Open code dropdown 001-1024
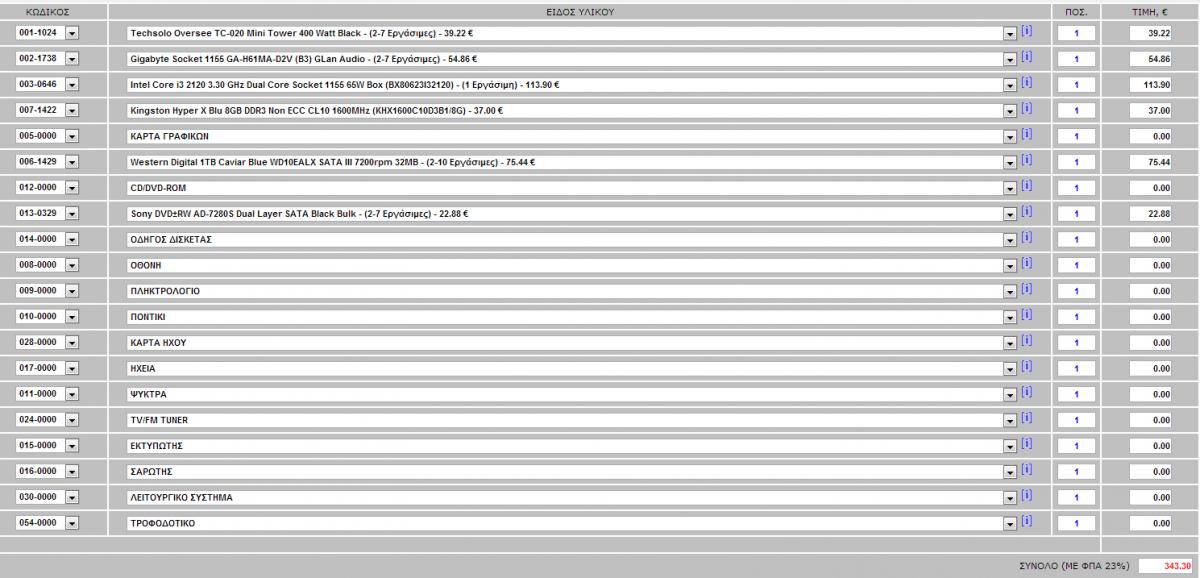Viewport: 1200px width, 578px height. click(x=71, y=33)
